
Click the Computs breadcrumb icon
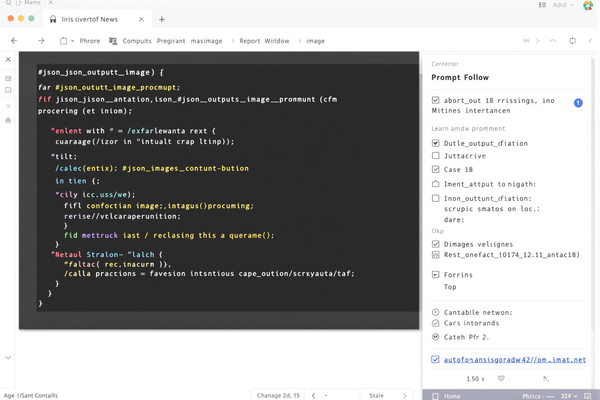pos(114,41)
